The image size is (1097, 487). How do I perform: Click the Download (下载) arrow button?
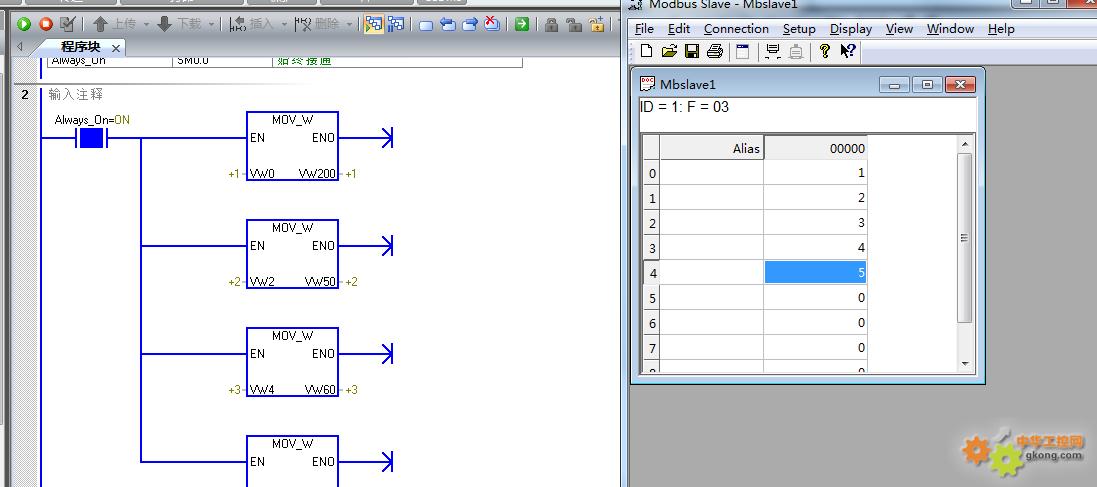(x=179, y=24)
